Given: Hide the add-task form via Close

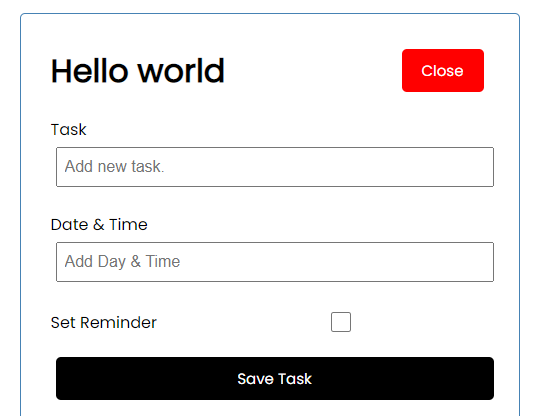Looking at the screenshot, I should 442,71.
